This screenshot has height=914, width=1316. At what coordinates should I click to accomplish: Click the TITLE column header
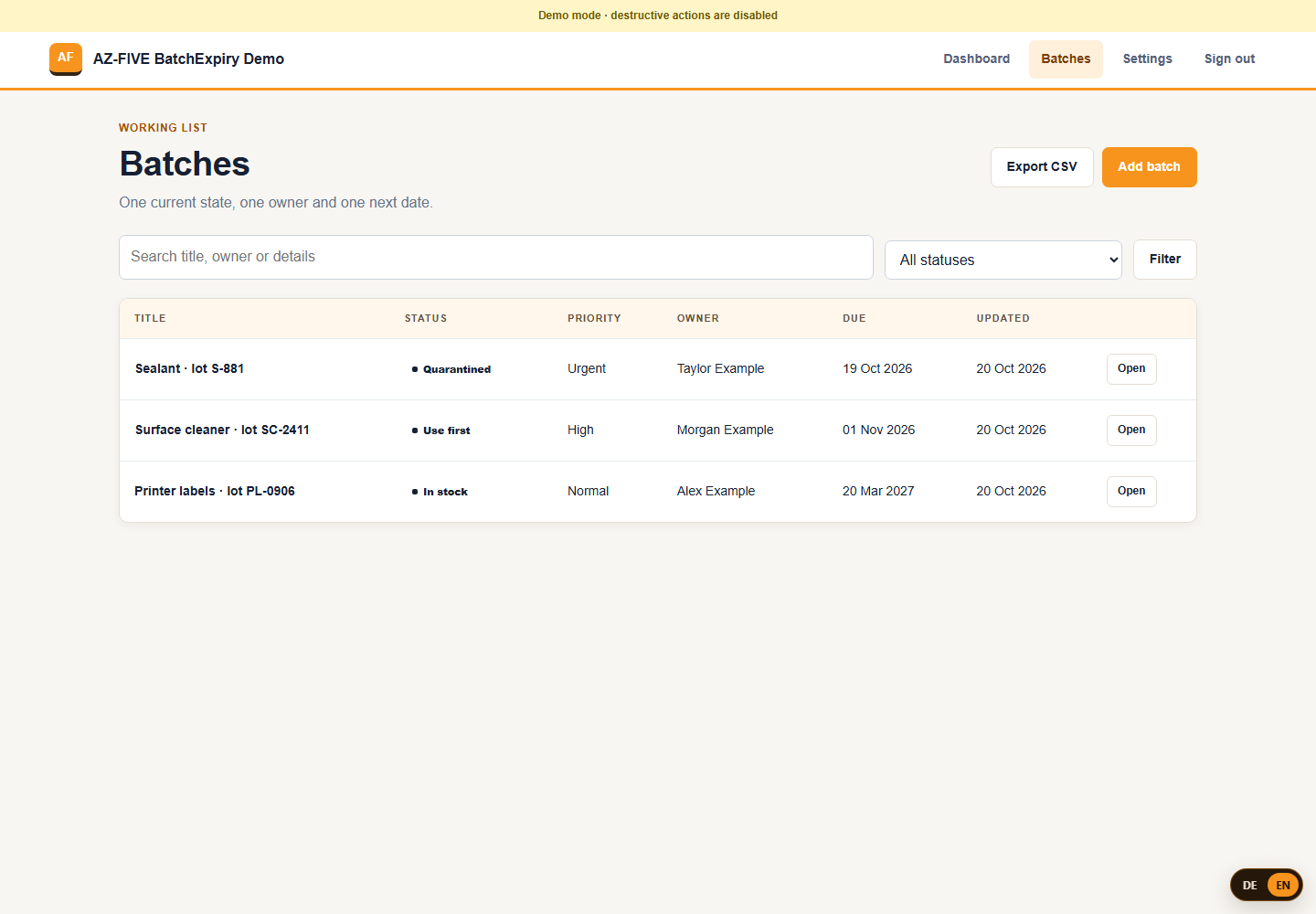(150, 319)
